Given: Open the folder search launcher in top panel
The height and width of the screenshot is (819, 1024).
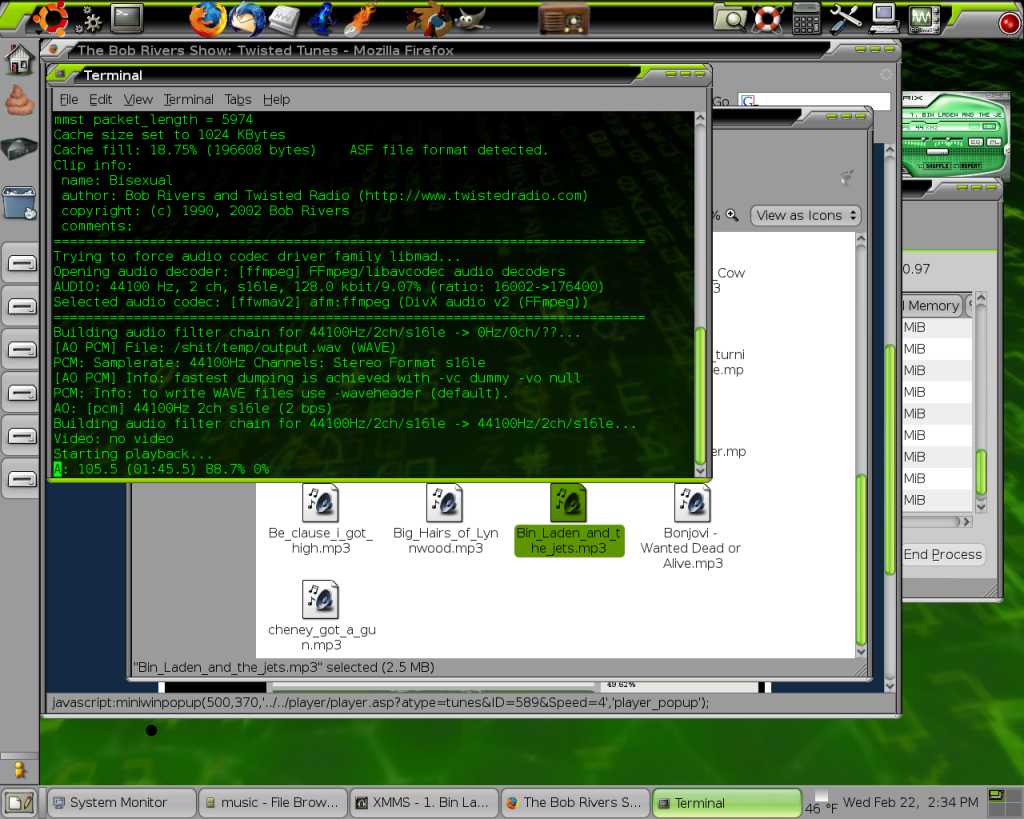Looking at the screenshot, I should click(x=729, y=18).
